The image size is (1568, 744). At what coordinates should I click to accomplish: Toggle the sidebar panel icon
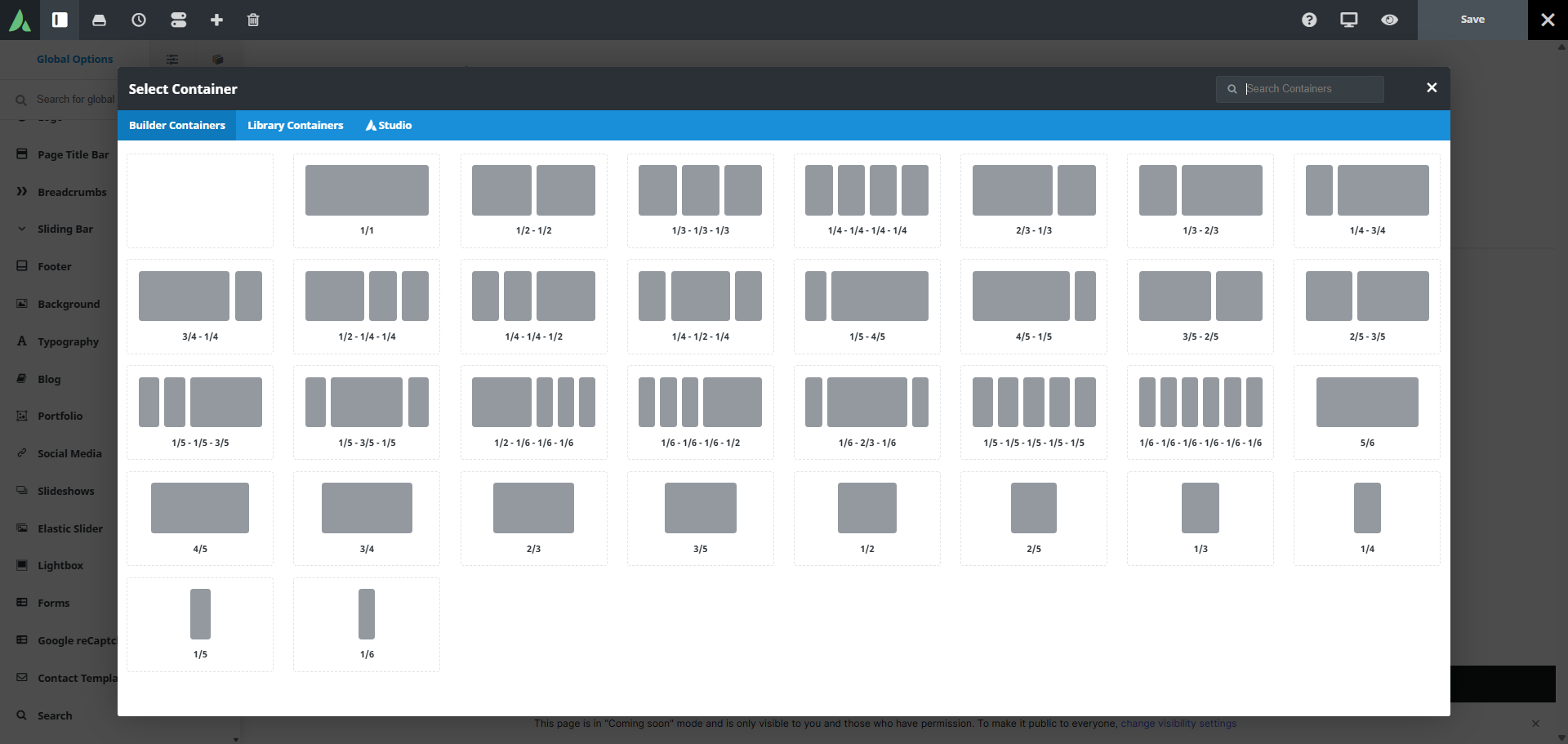pyautogui.click(x=60, y=20)
